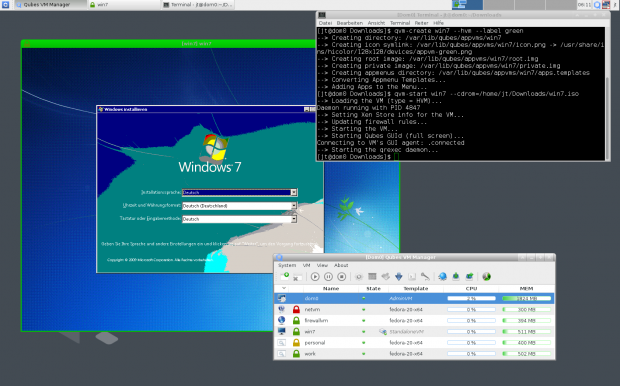Open Hilfe menu in terminal window
Screen dimensions: 620x386
coord(438,23)
